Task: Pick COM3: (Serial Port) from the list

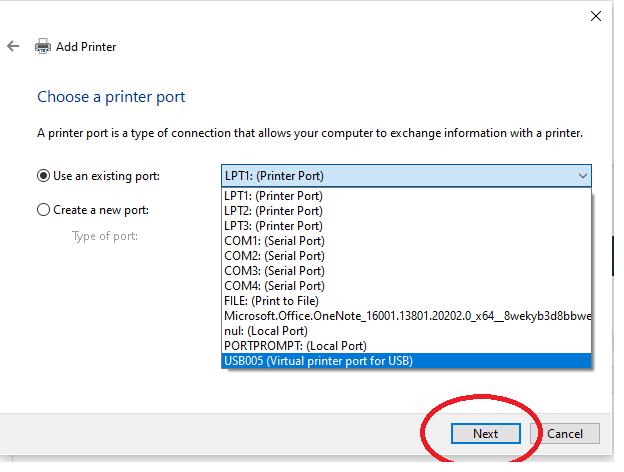Action: (x=274, y=271)
